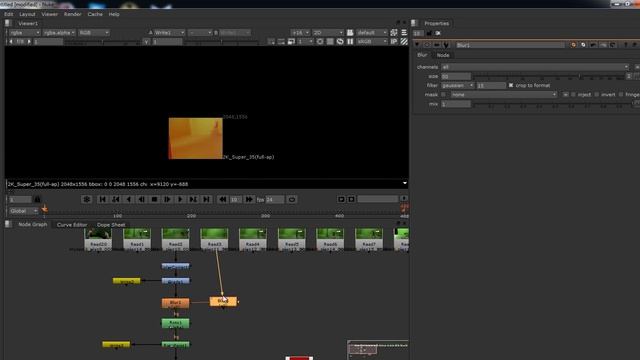Open the Viewer menu
This screenshot has width=640, height=360.
[x=49, y=14]
